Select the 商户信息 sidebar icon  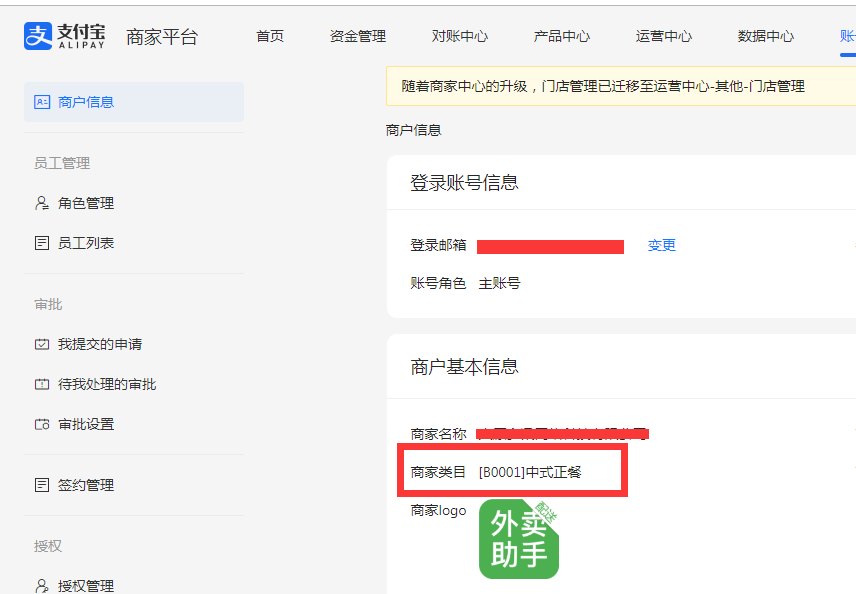[42, 102]
